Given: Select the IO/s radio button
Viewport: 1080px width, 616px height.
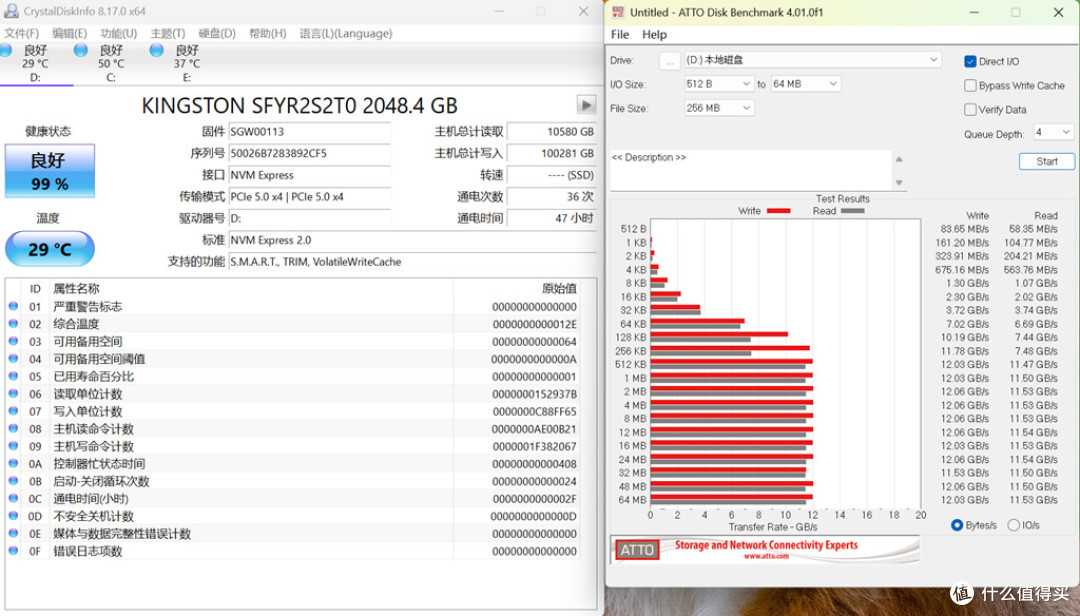Looking at the screenshot, I should tap(1013, 525).
